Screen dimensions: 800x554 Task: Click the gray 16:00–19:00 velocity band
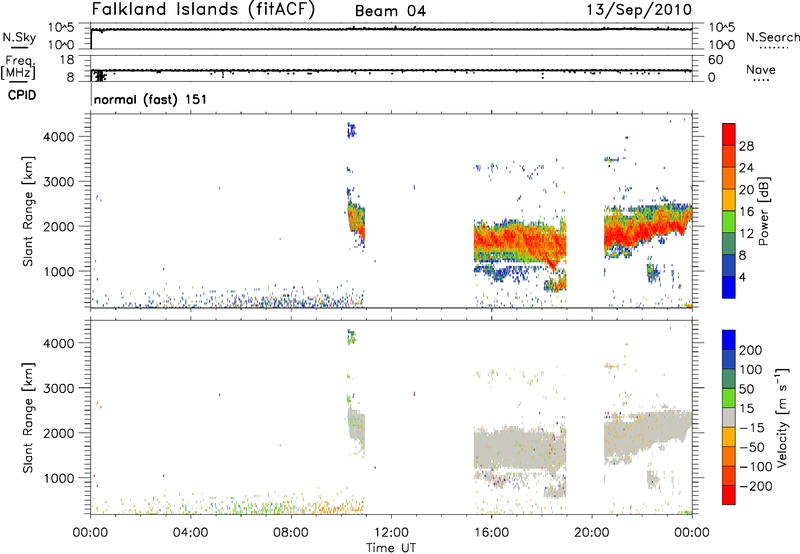point(520,449)
